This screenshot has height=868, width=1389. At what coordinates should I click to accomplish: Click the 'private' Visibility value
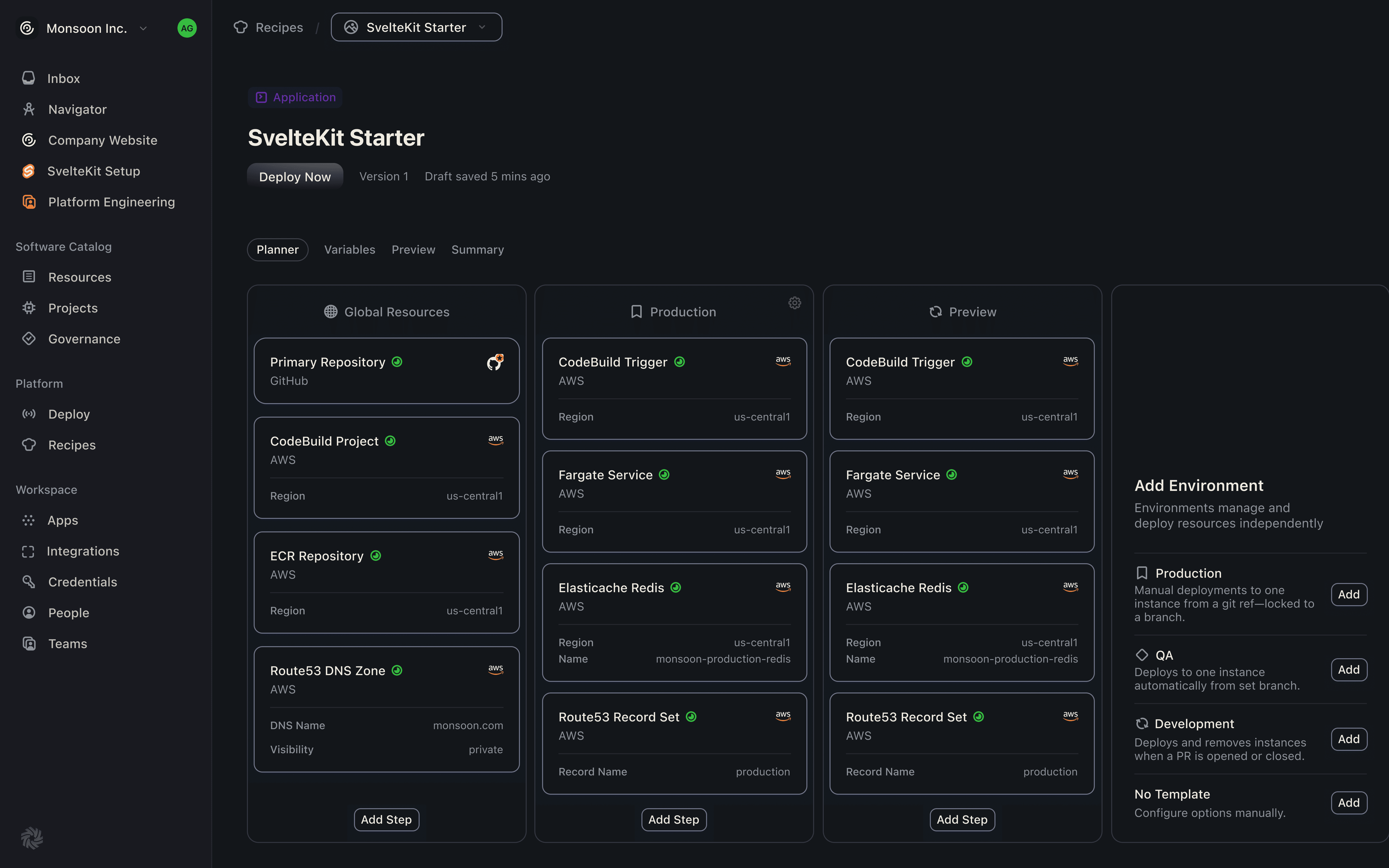pyautogui.click(x=486, y=750)
